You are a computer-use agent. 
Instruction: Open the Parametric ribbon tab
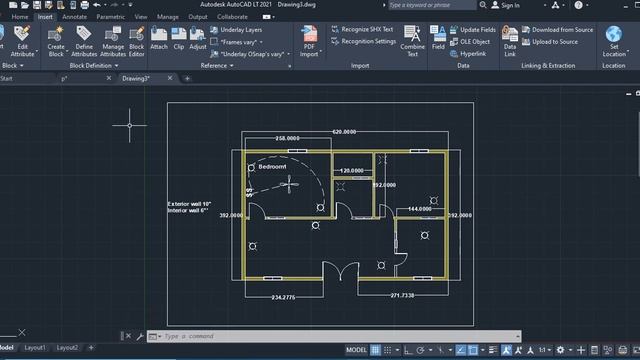point(111,17)
